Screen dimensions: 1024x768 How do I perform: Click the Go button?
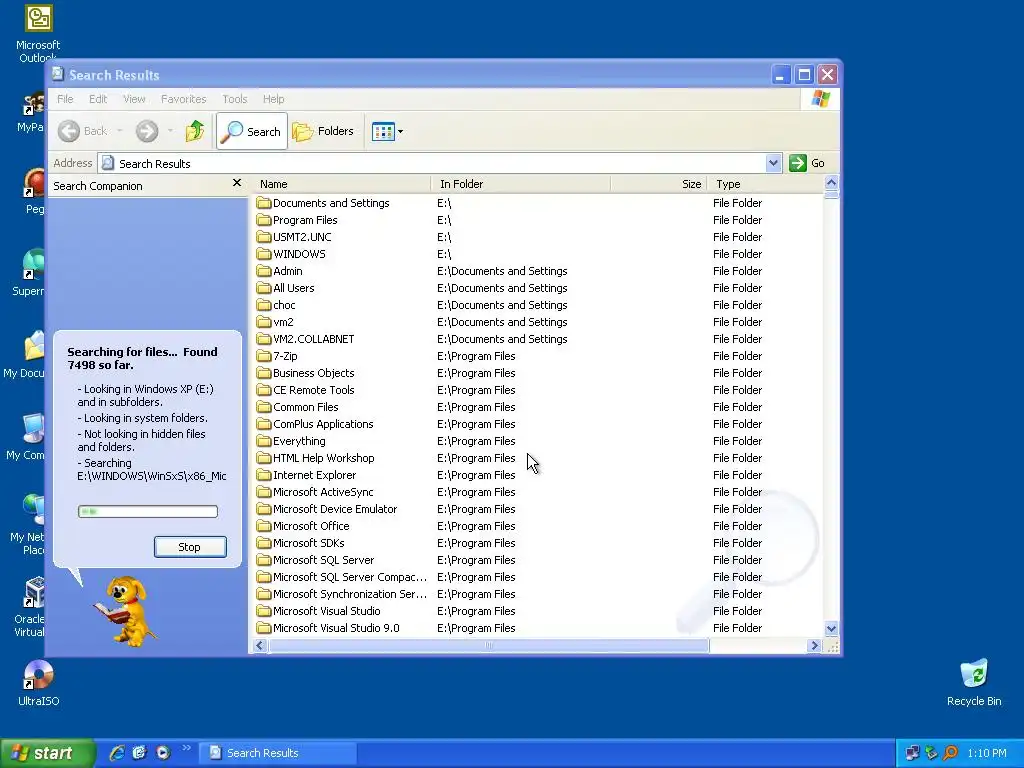808,163
